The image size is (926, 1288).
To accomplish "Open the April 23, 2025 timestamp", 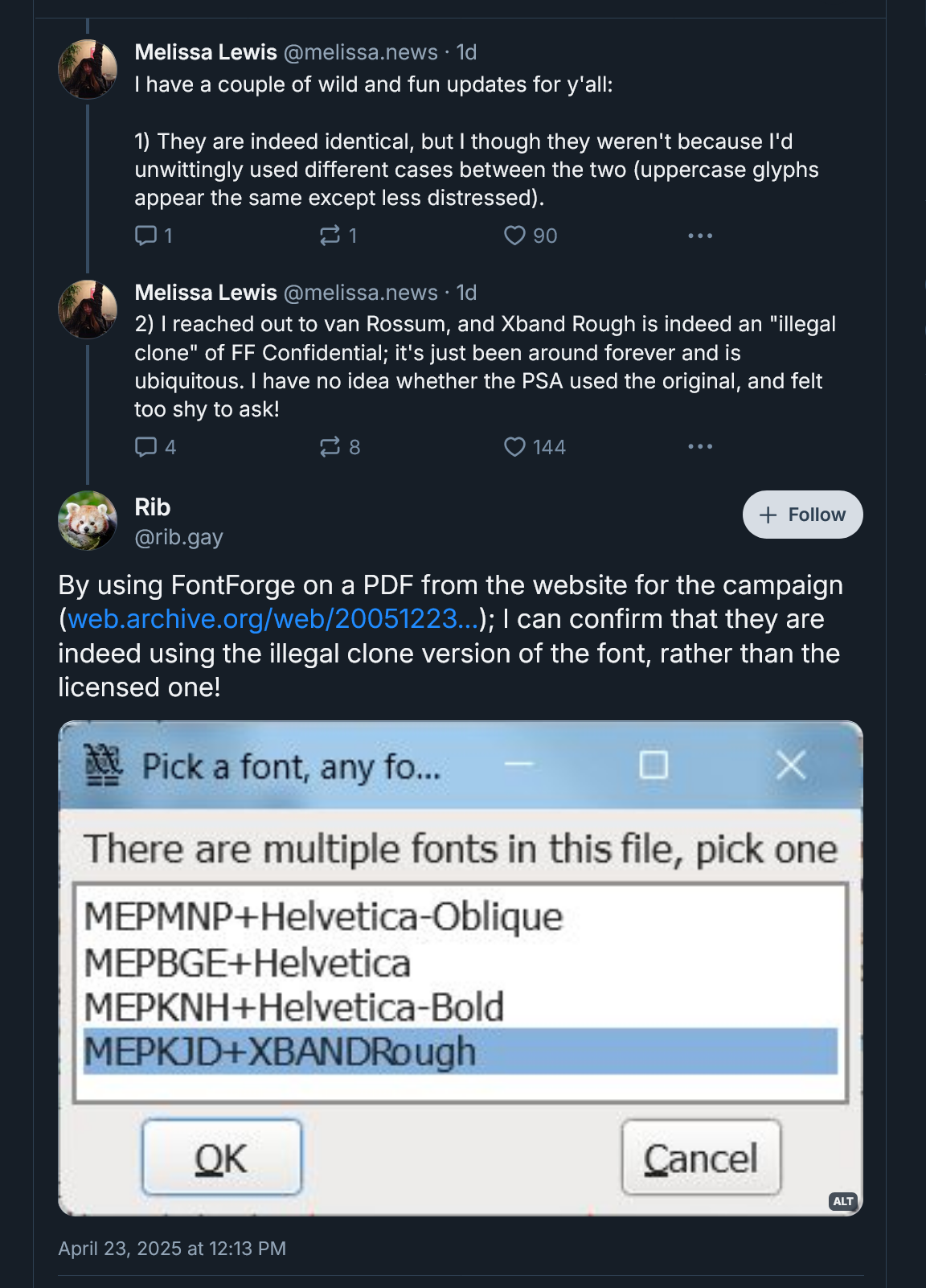I will tap(172, 1249).
